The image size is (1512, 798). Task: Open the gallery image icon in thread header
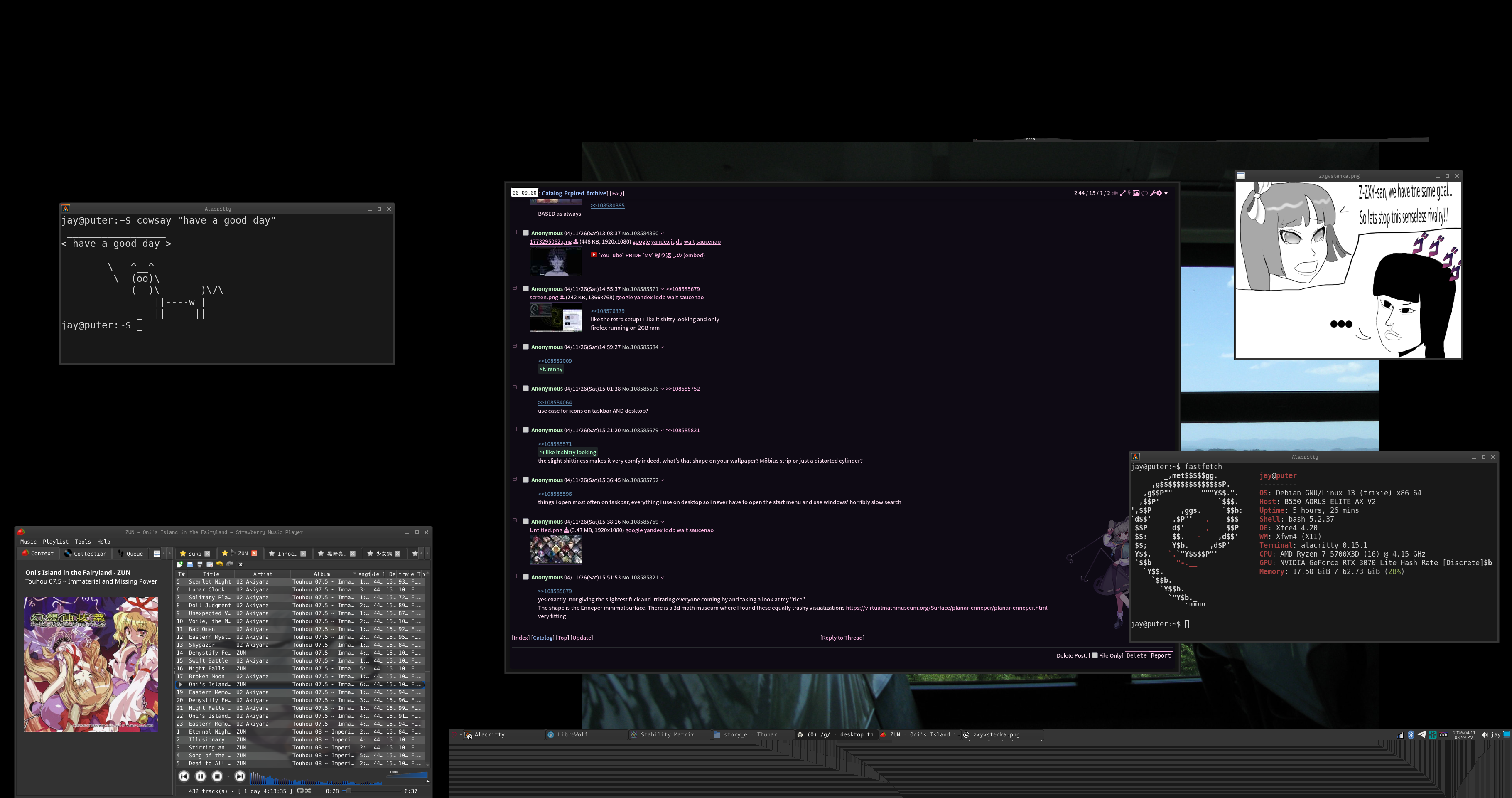click(x=1136, y=193)
